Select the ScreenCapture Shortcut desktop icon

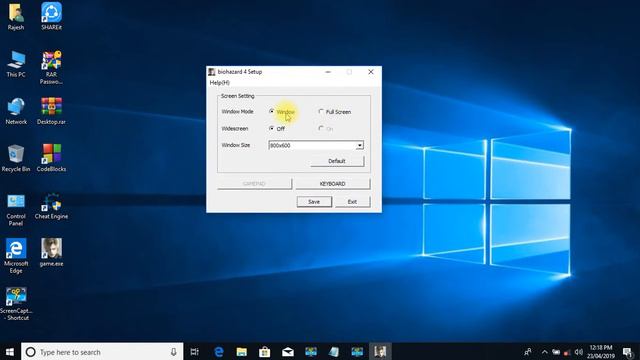pyautogui.click(x=16, y=304)
